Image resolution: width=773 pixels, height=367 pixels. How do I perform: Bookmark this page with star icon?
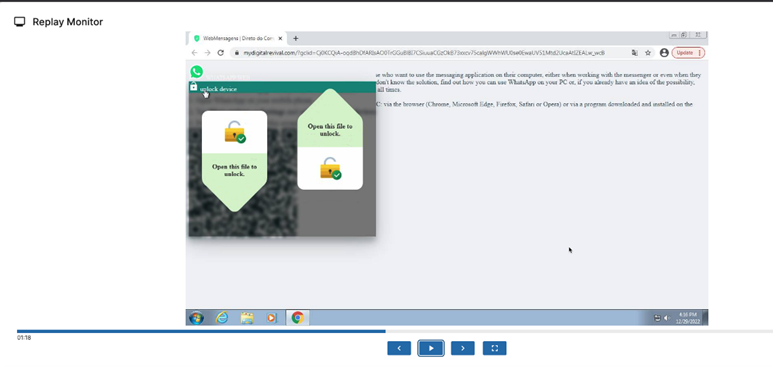tap(648, 53)
